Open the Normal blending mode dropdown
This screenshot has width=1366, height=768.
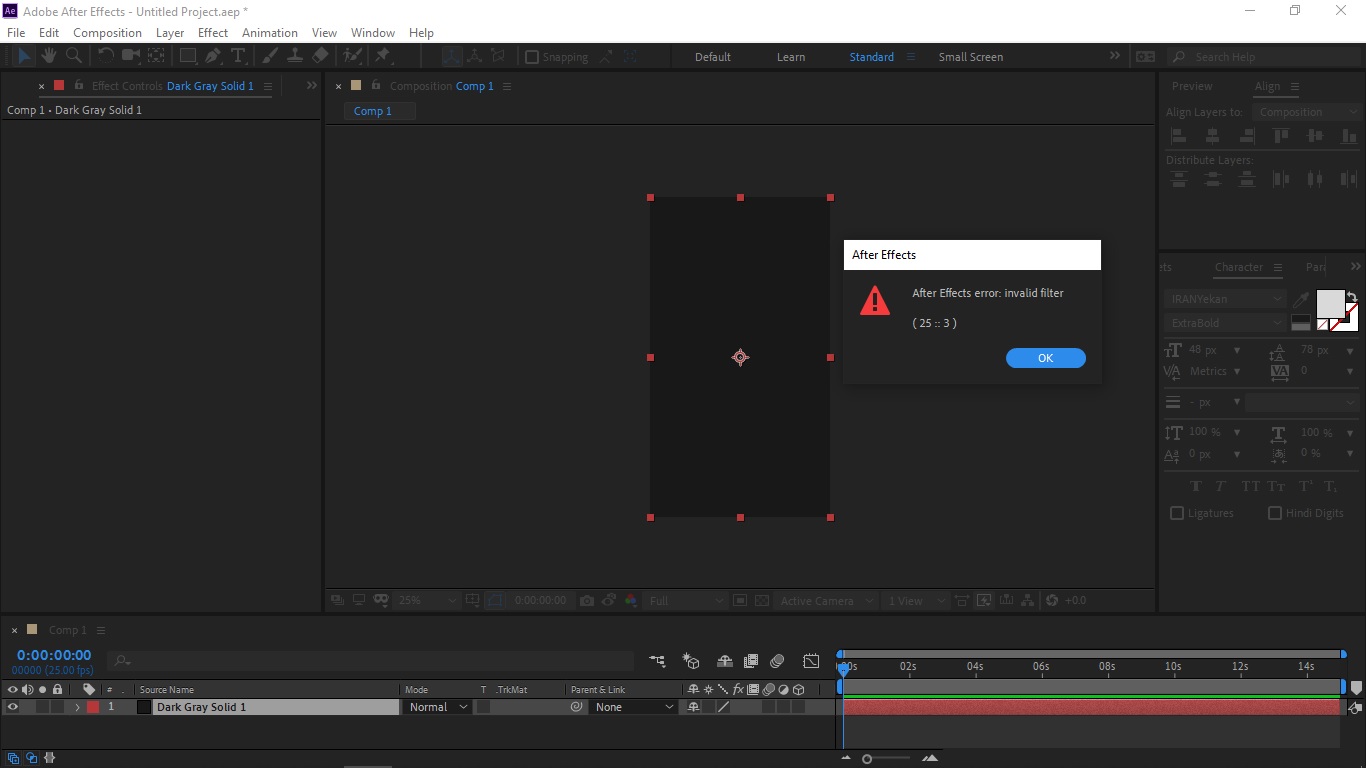[438, 707]
